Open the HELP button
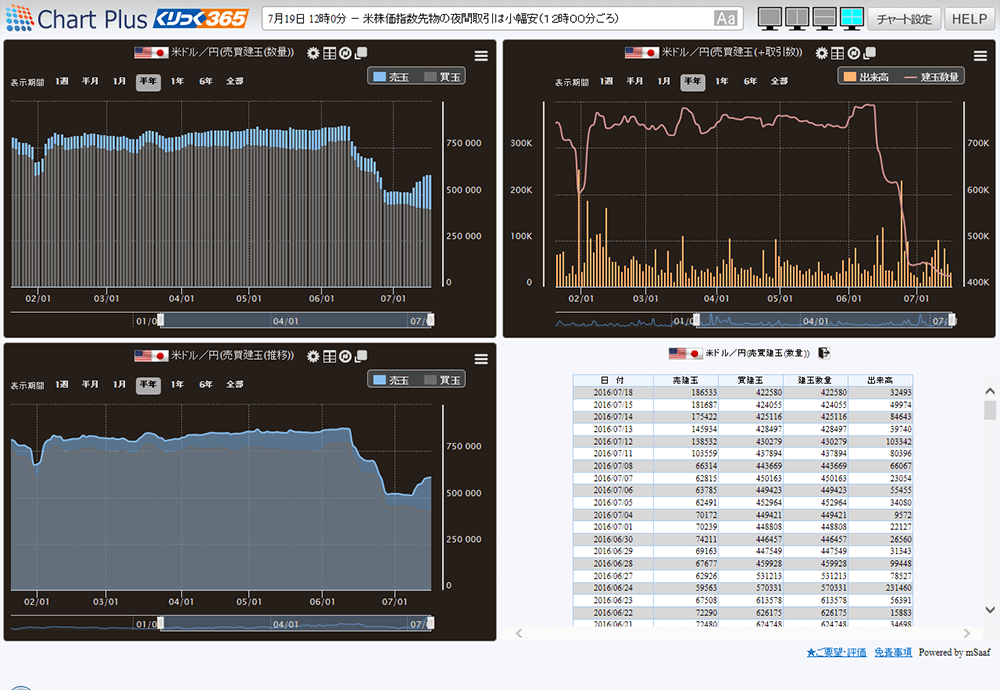This screenshot has height=690, width=1000. tap(967, 17)
